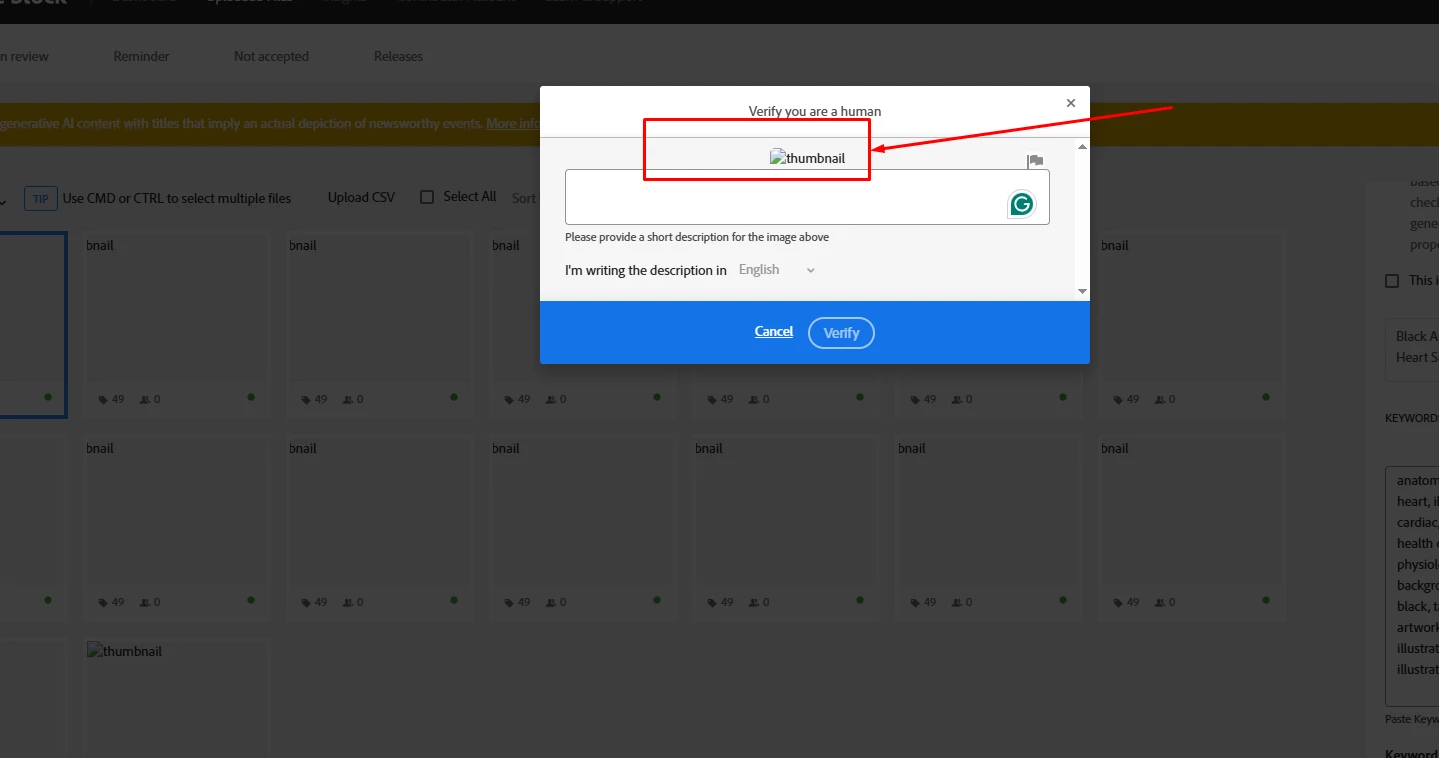1439x758 pixels.
Task: Focus the image description text box
Action: [x=807, y=197]
